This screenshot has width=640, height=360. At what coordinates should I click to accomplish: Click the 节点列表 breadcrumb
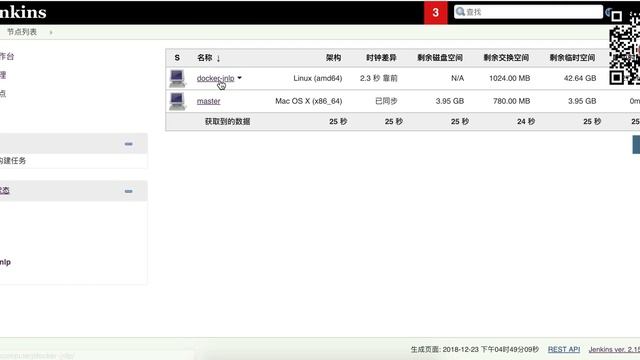click(x=22, y=32)
